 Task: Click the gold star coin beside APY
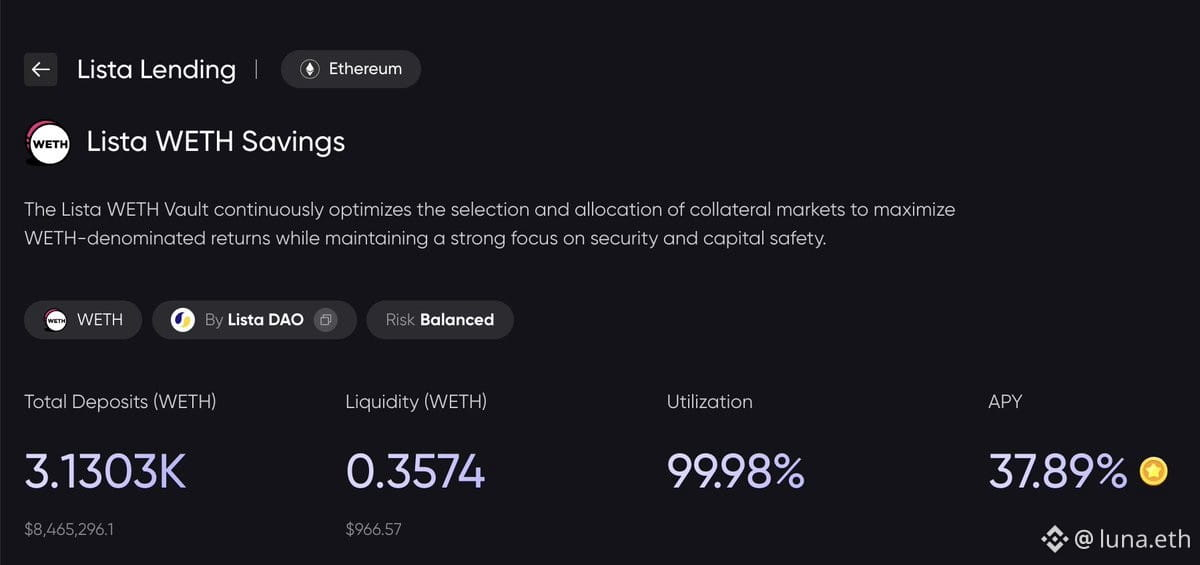click(1154, 471)
